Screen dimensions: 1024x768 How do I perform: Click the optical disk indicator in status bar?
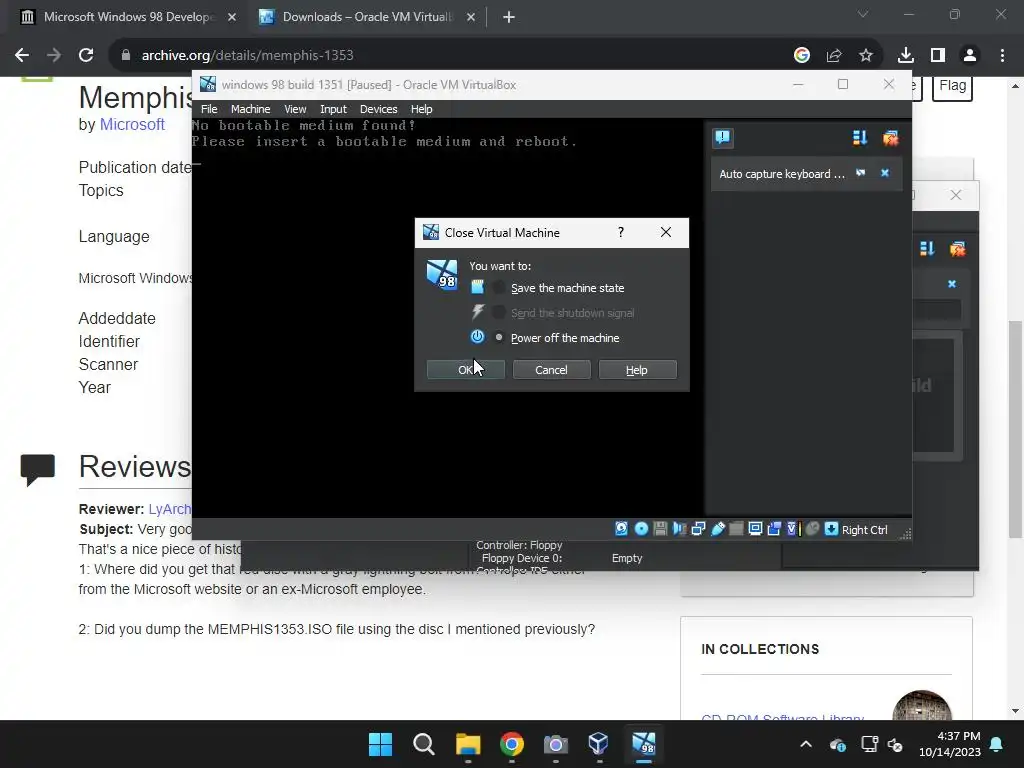(x=641, y=529)
